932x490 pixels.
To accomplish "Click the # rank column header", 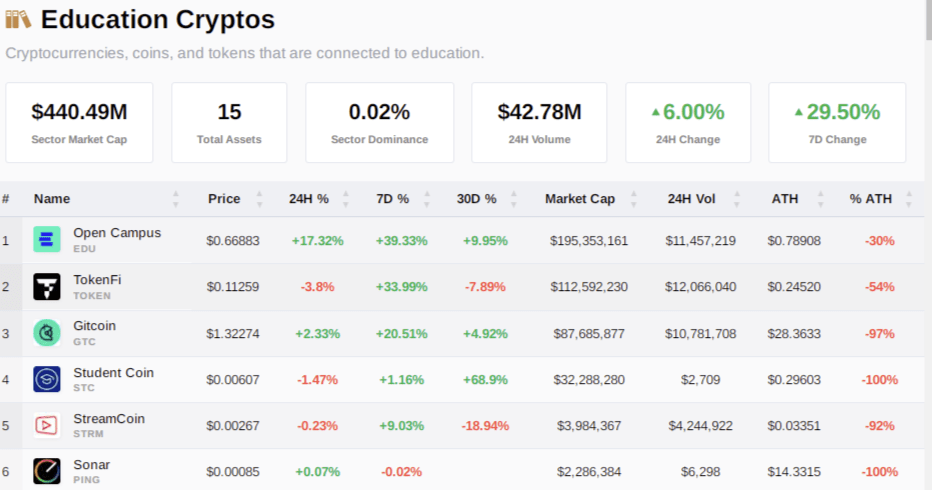I will click(x=5, y=199).
